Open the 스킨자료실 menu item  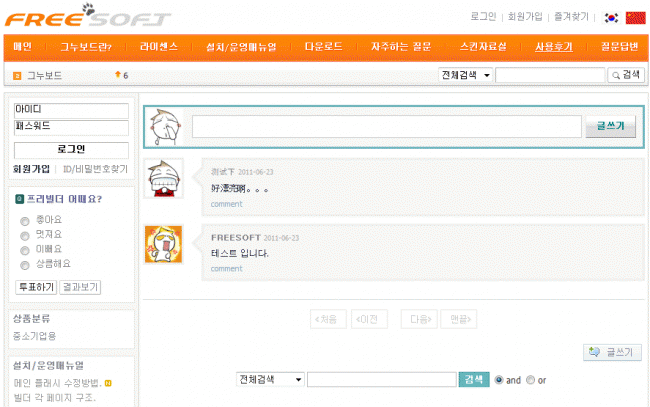[483, 46]
